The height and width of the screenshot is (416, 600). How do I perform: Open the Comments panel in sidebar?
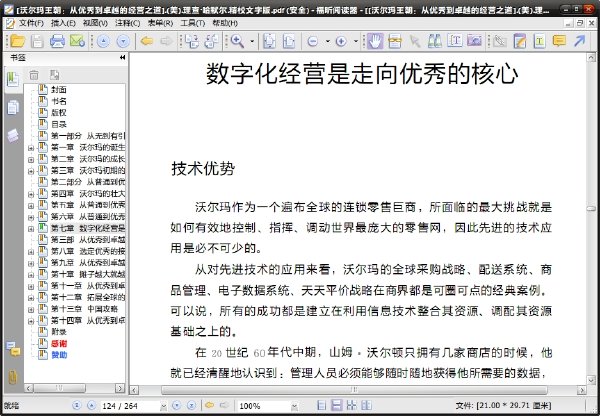pyautogui.click(x=13, y=349)
